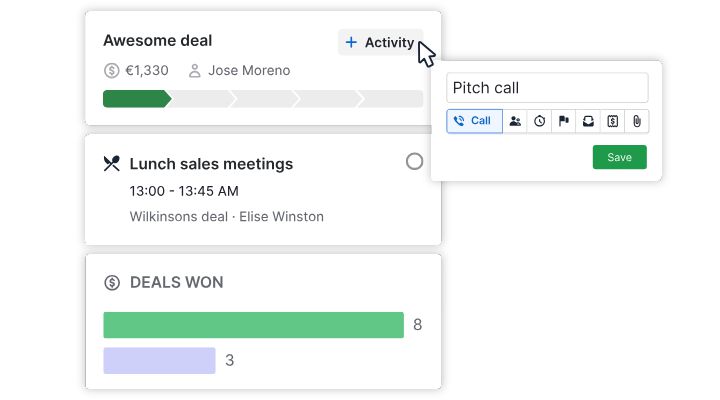Click the Jose Moreno person icon
This screenshot has height=400, width=720.
coord(195,71)
